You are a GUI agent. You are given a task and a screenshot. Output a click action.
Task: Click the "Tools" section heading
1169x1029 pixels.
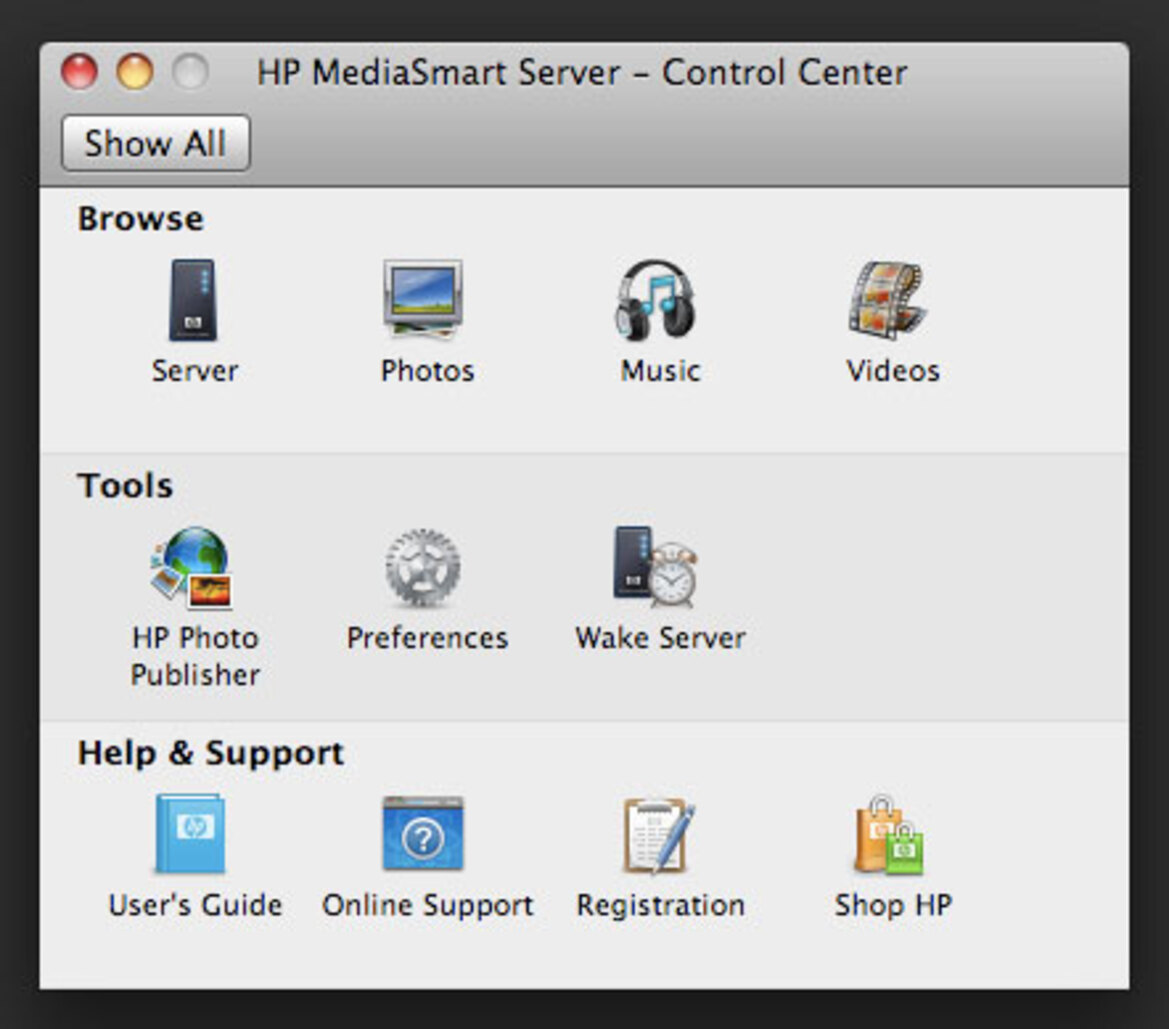[125, 485]
